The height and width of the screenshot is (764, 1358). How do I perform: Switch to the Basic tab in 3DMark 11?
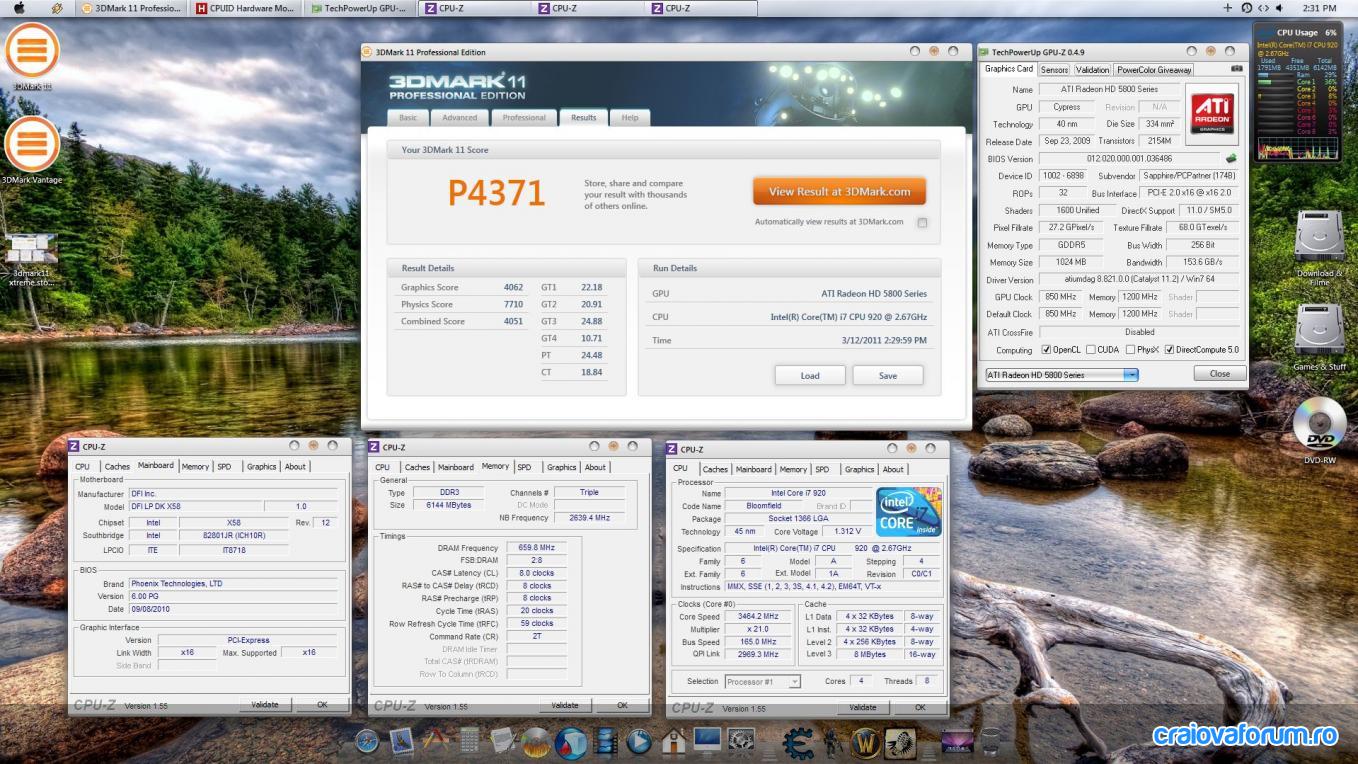coord(408,118)
